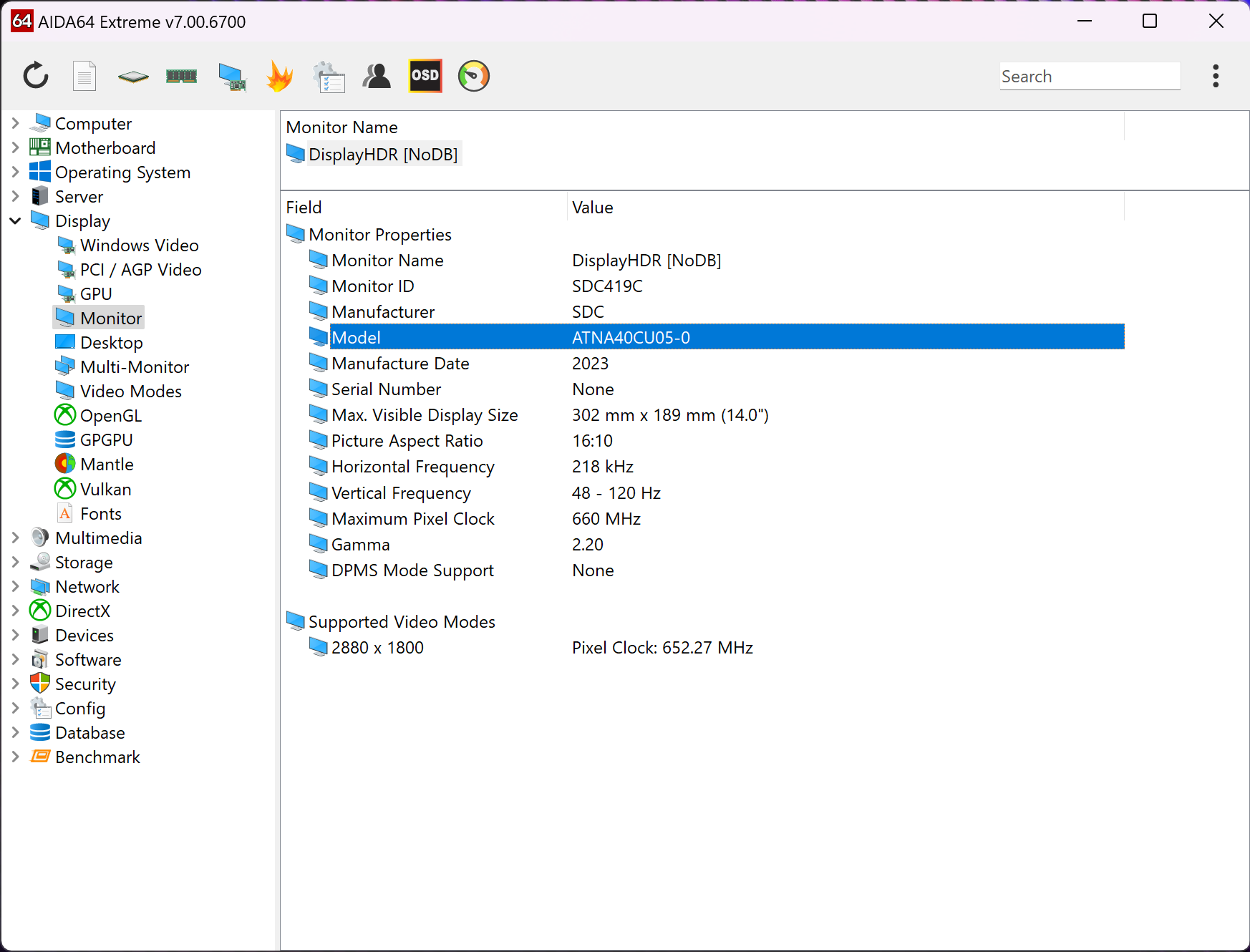Expand the Server tree node
Screen dimensions: 1250x952
click(x=15, y=196)
